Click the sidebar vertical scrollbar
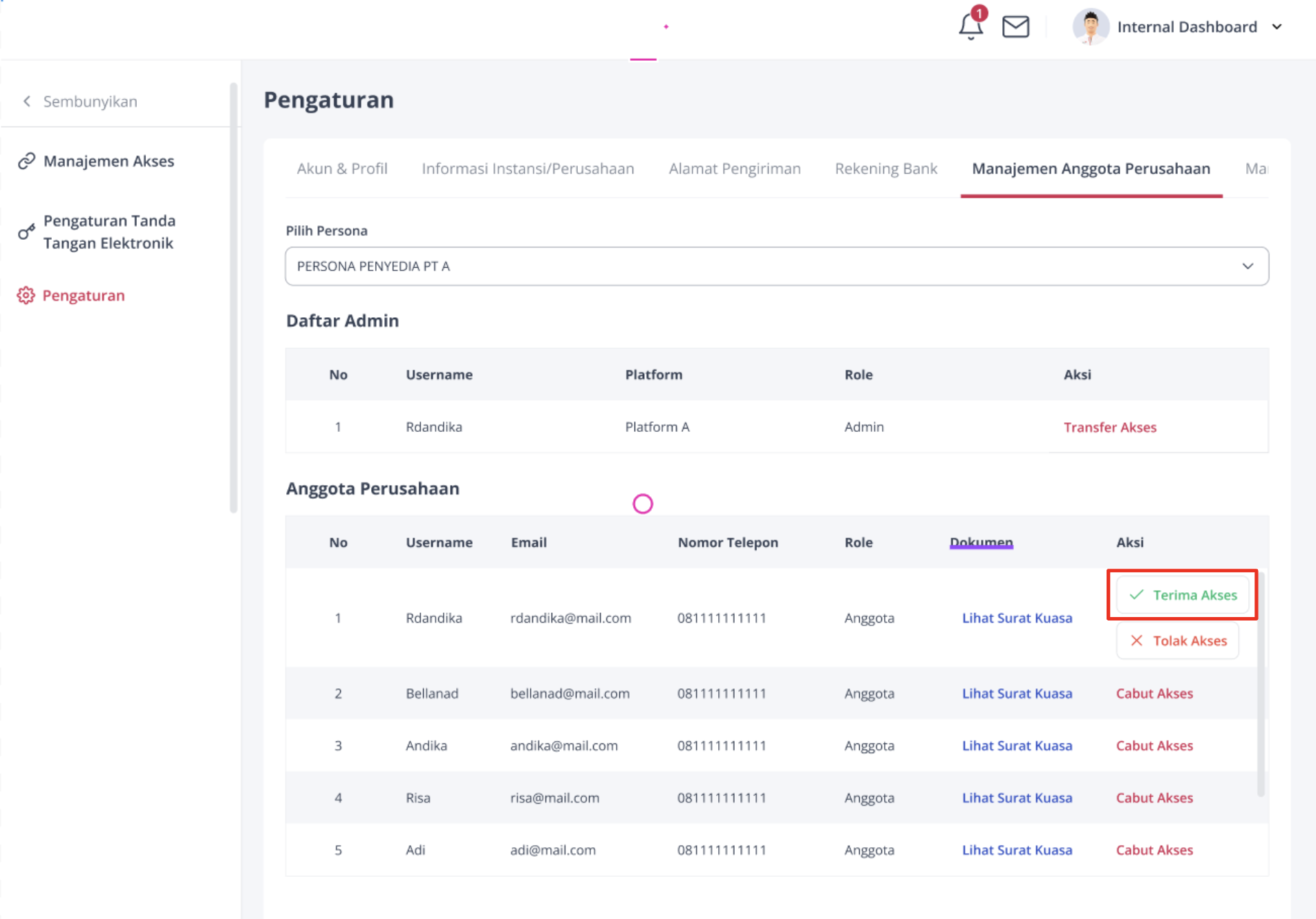The width and height of the screenshot is (1316, 919). point(234,297)
